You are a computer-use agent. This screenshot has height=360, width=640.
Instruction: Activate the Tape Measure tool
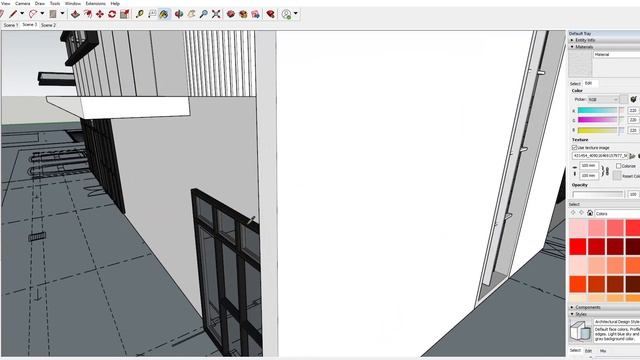pos(140,14)
